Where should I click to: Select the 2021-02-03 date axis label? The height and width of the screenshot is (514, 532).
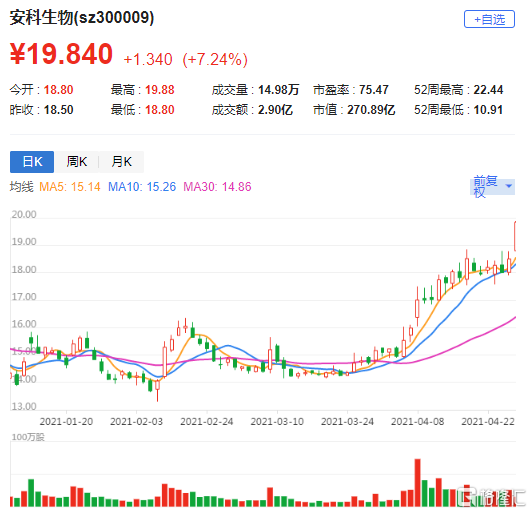[136, 422]
